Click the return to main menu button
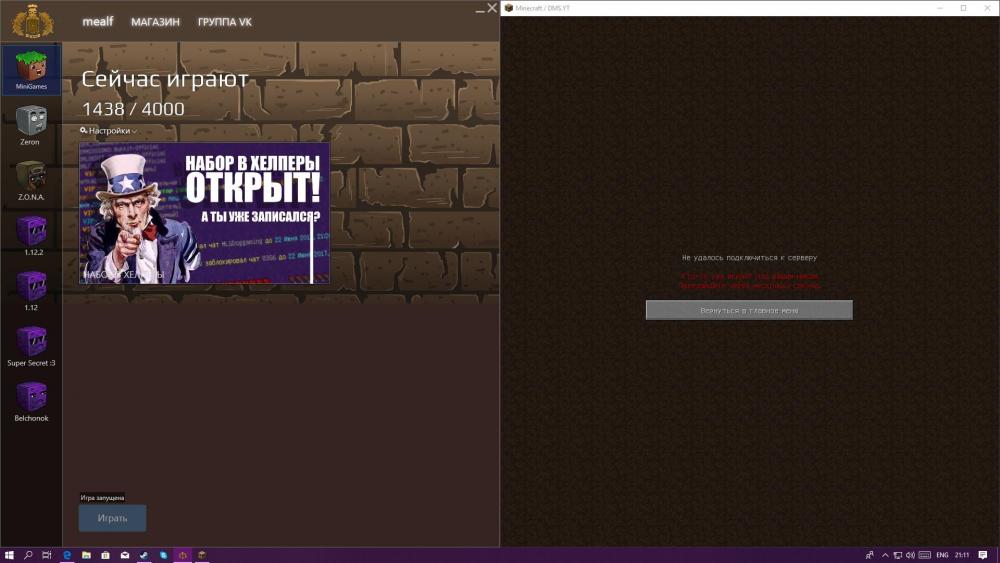1000x563 pixels. click(749, 311)
